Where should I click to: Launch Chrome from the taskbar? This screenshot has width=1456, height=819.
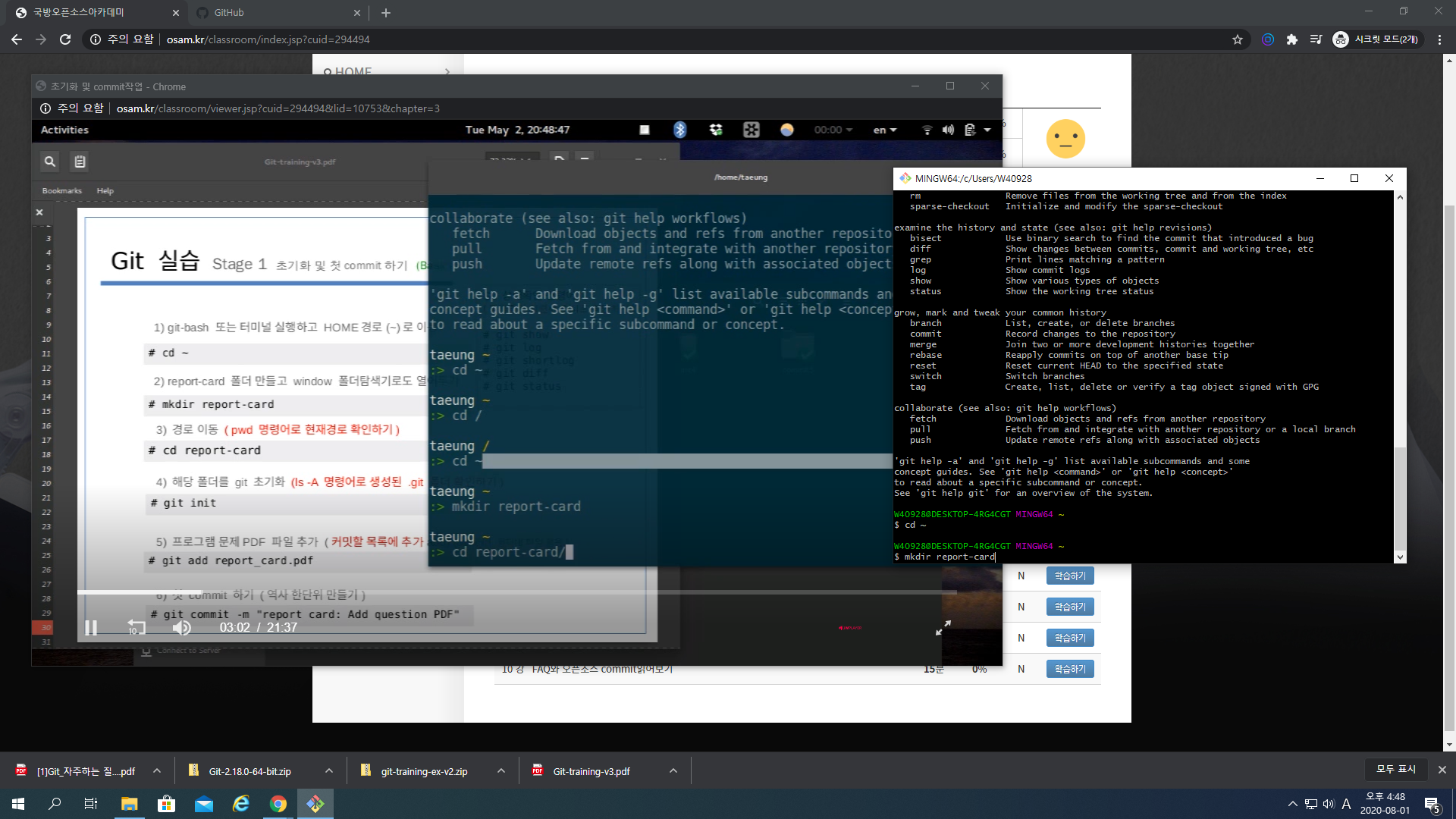pos(278,804)
